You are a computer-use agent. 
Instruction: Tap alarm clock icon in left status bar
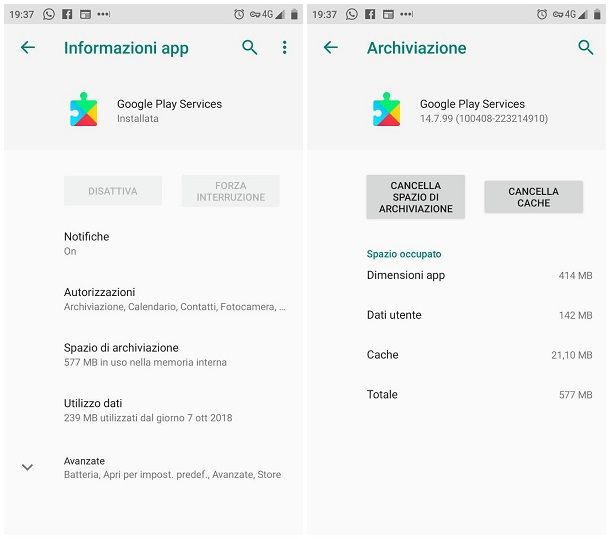click(x=239, y=14)
